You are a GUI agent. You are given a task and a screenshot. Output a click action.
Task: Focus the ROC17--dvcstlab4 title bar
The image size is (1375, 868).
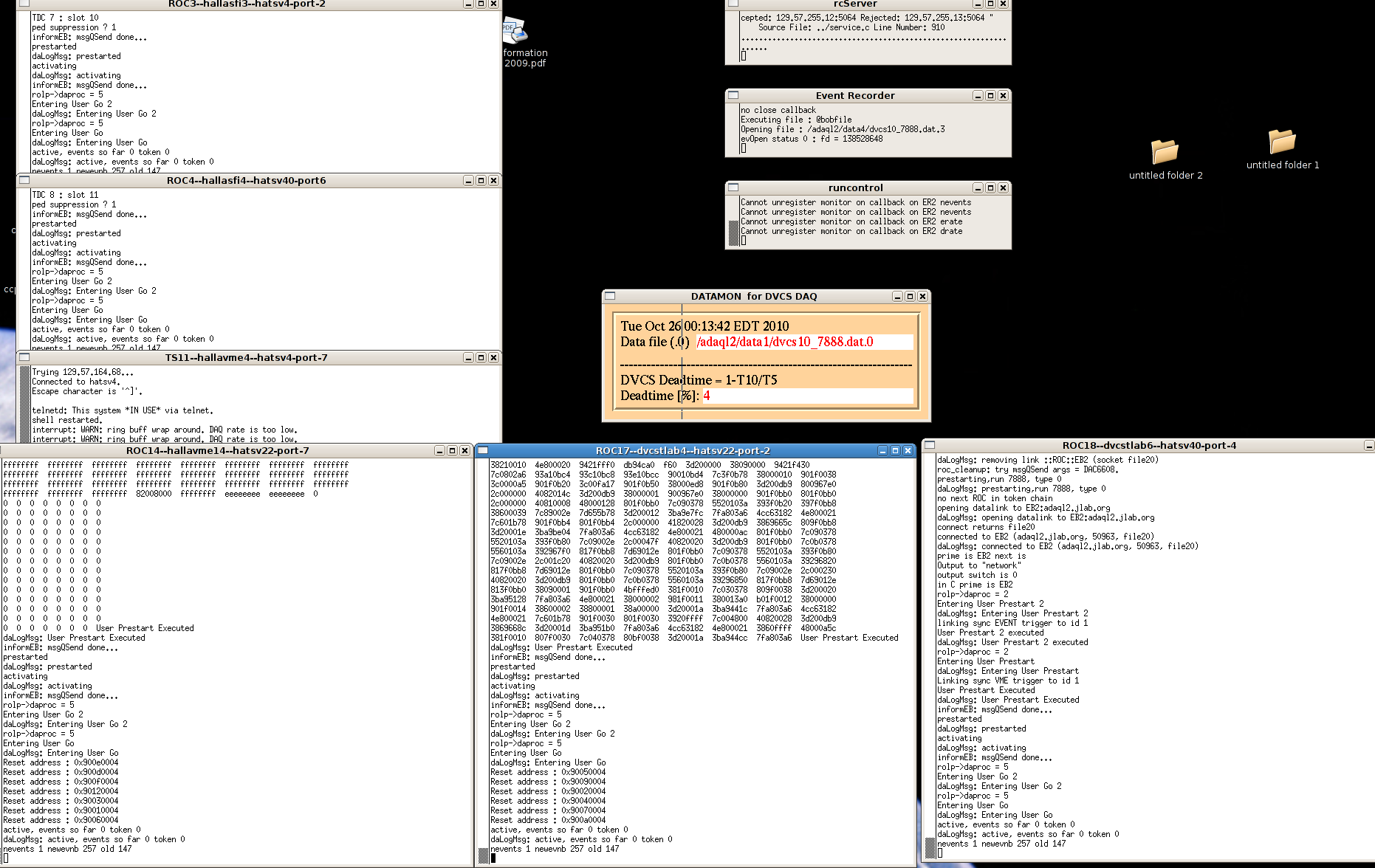tap(682, 450)
